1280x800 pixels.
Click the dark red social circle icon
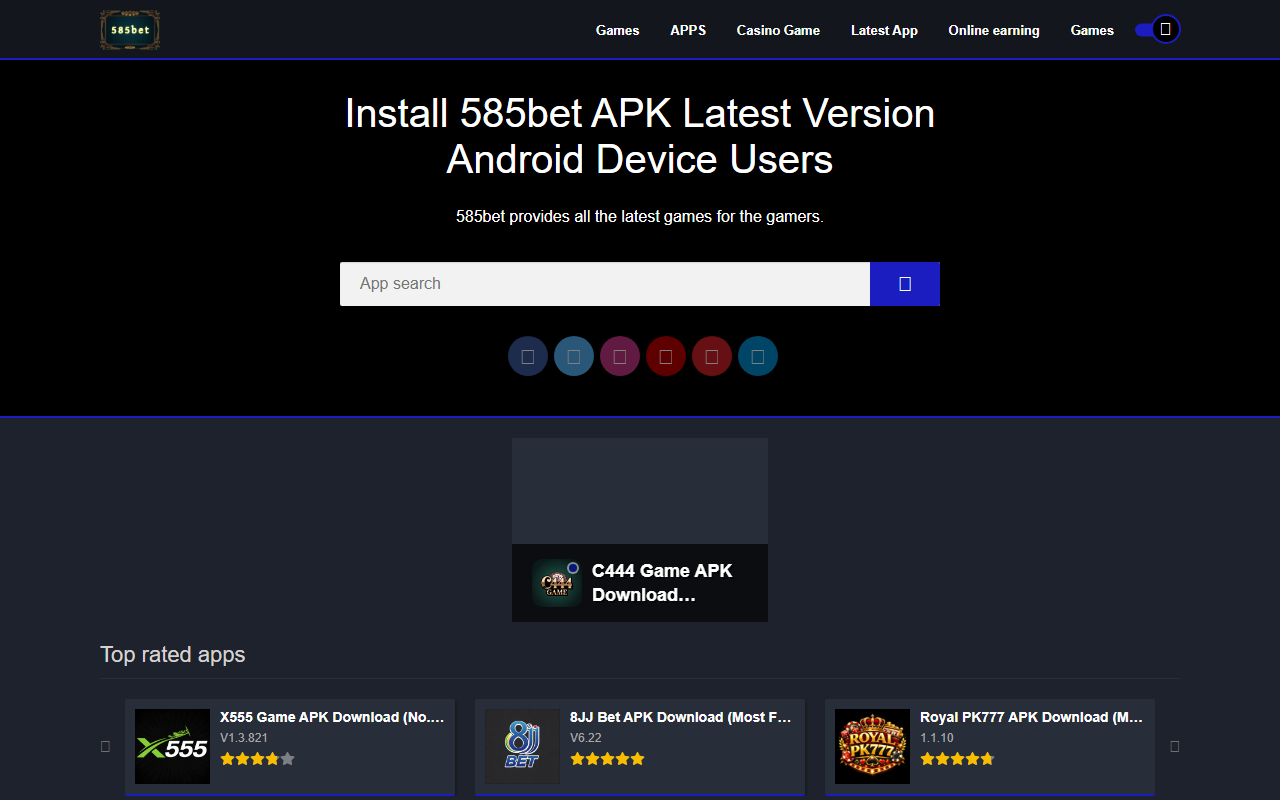coord(666,356)
